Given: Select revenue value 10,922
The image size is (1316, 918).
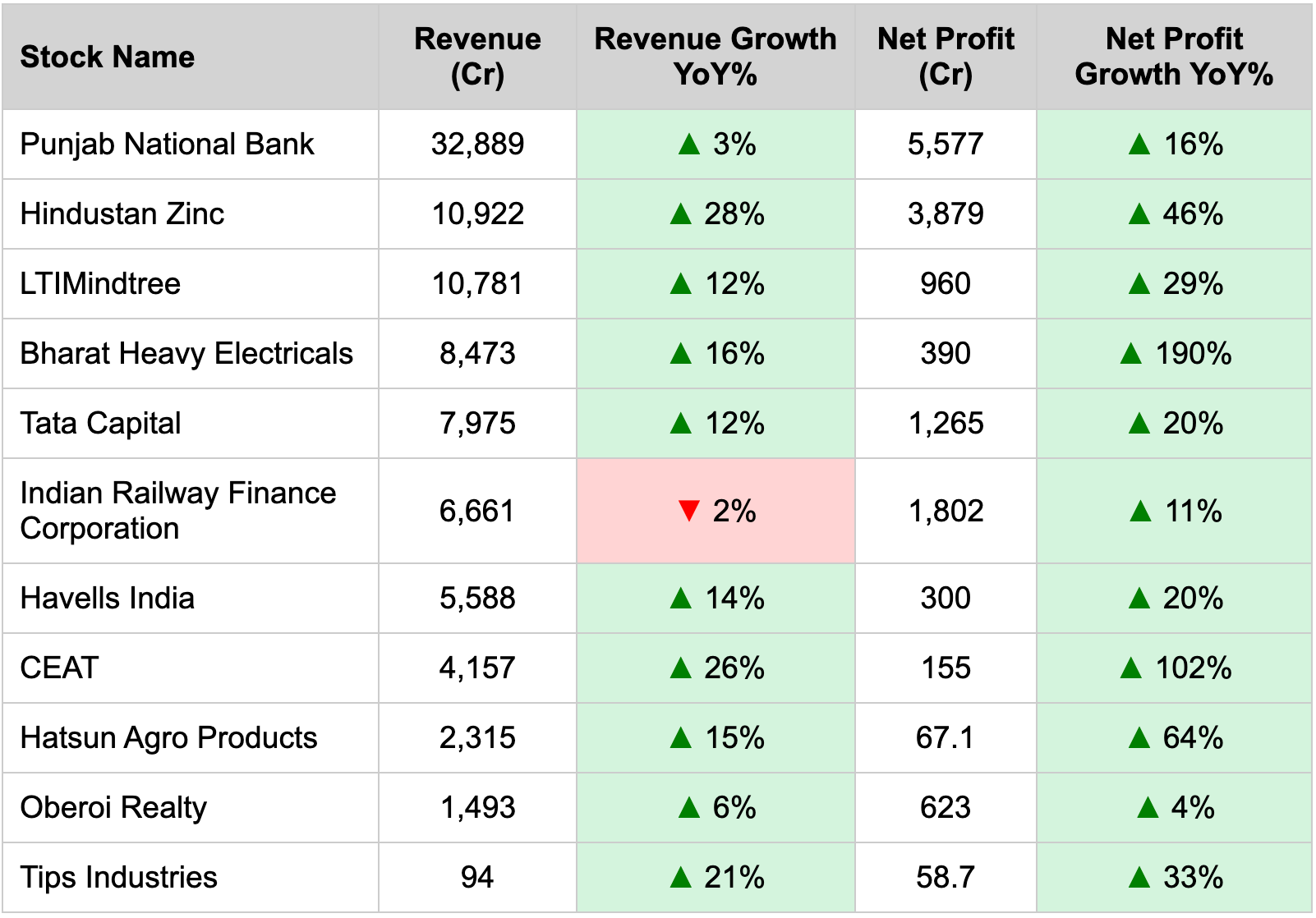Looking at the screenshot, I should (477, 214).
